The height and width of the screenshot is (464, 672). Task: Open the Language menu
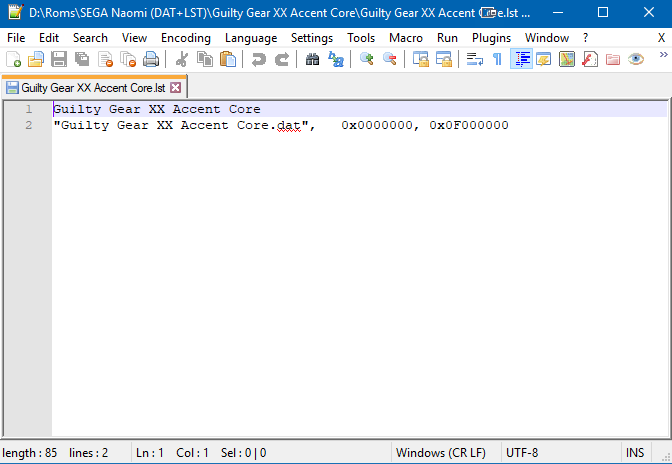click(251, 38)
